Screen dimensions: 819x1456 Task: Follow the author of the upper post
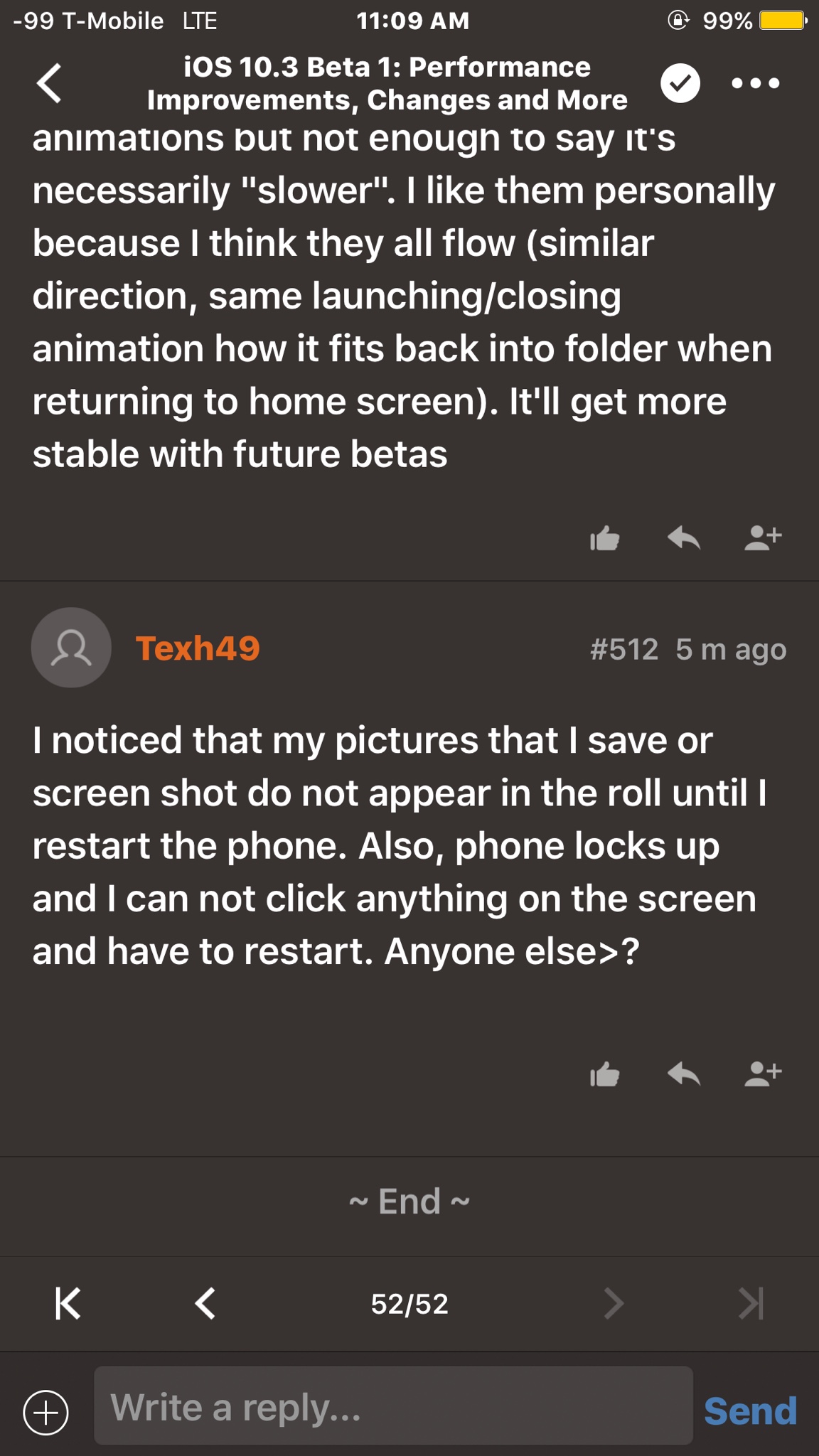[x=763, y=539]
